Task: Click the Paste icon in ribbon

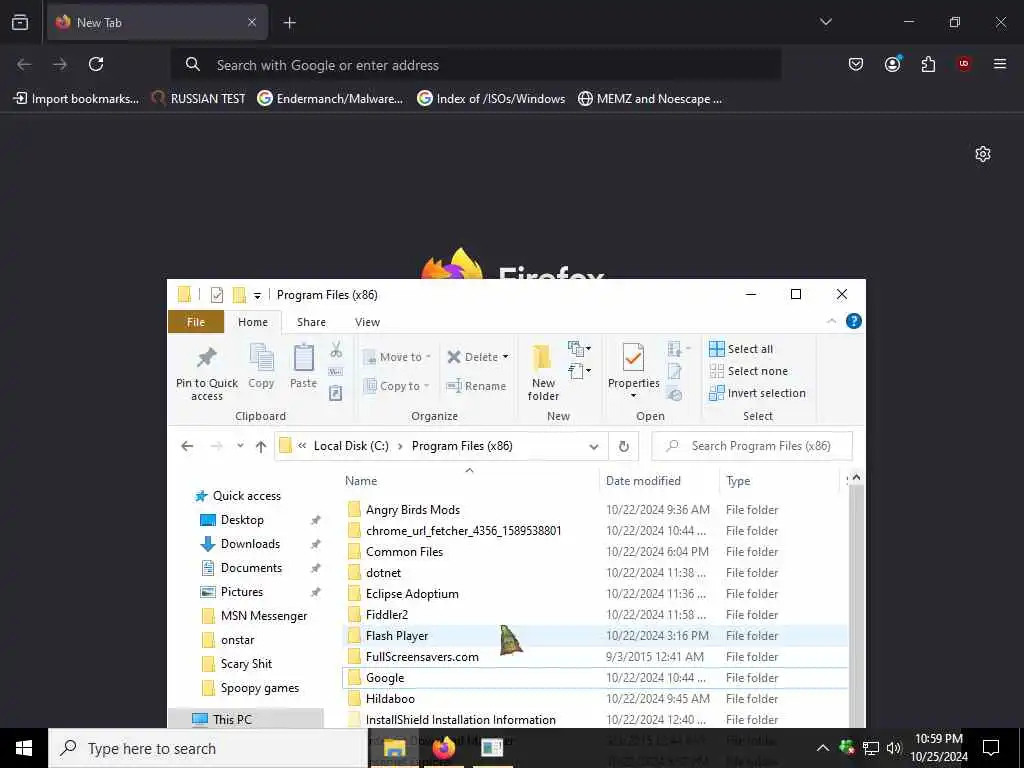Action: tap(303, 359)
